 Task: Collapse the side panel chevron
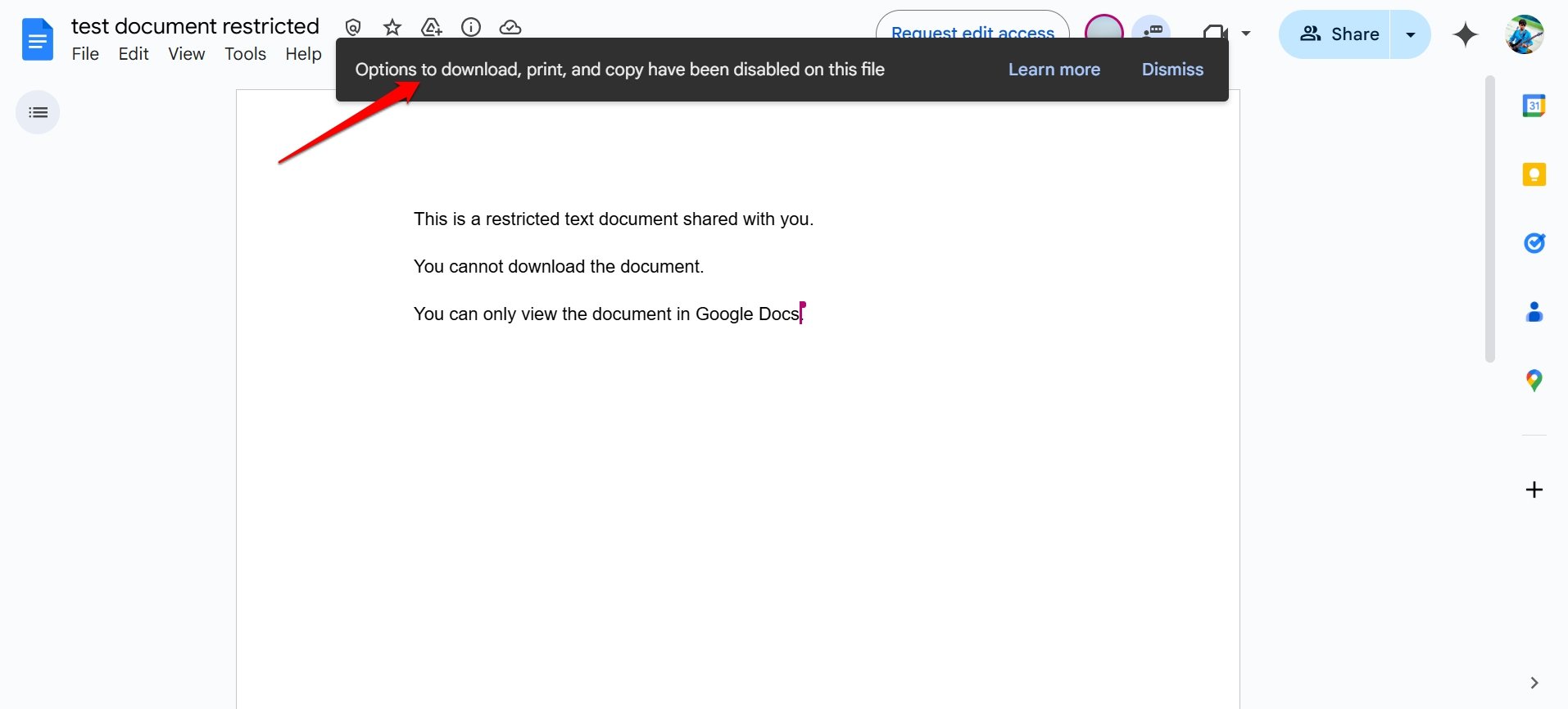pyautogui.click(x=1534, y=683)
